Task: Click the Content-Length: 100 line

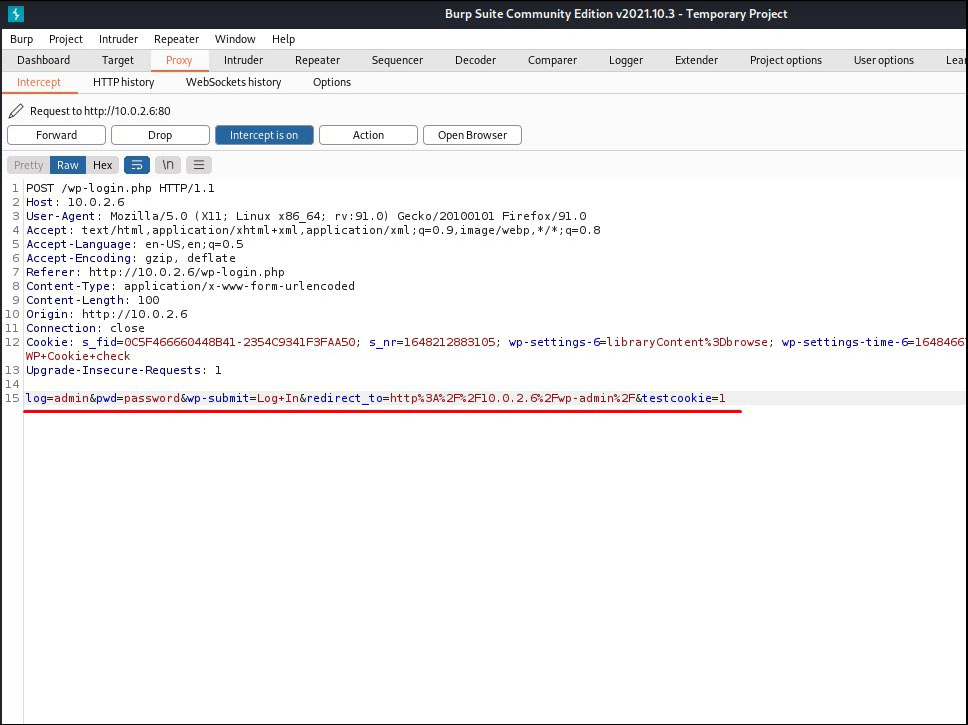Action: click(x=93, y=300)
